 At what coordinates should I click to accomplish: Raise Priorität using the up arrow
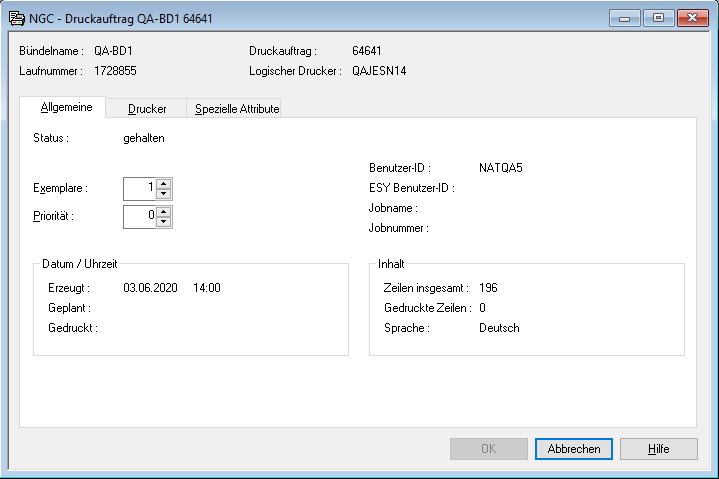[164, 211]
